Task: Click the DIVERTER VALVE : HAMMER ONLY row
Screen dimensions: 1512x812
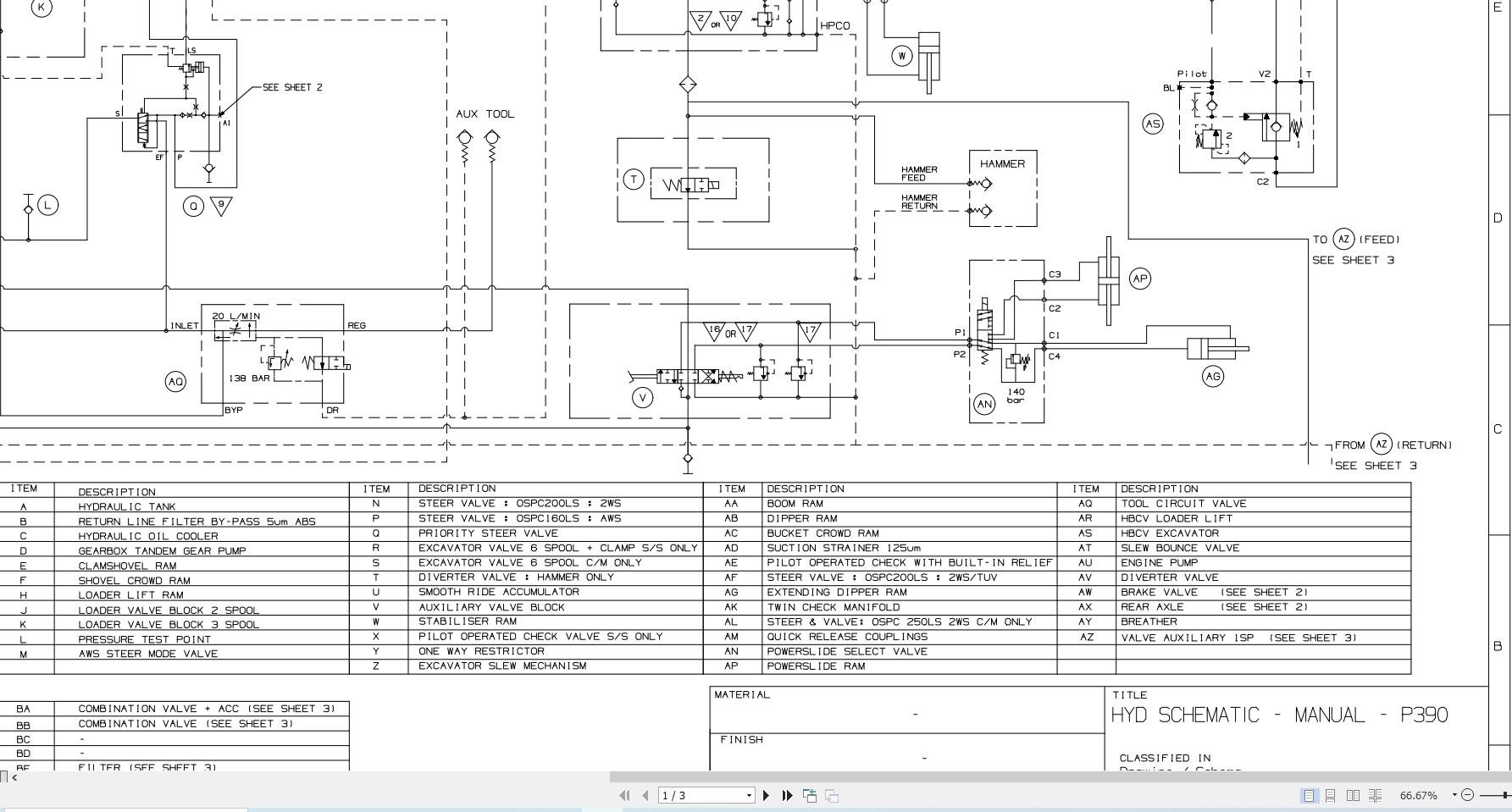Action: [527, 577]
